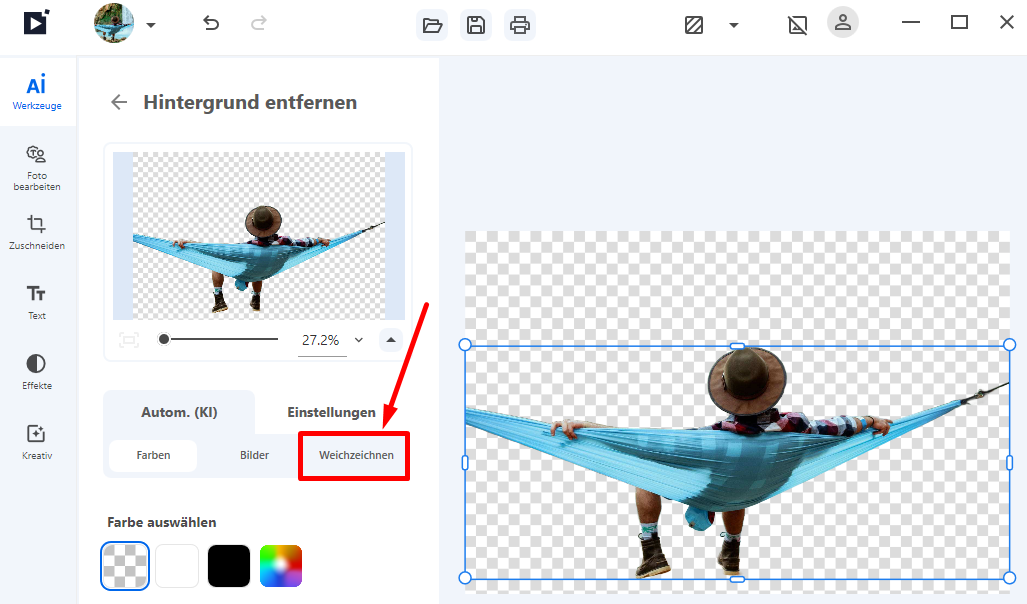Select the Farben option
Image resolution: width=1027 pixels, height=604 pixels.
(x=153, y=455)
